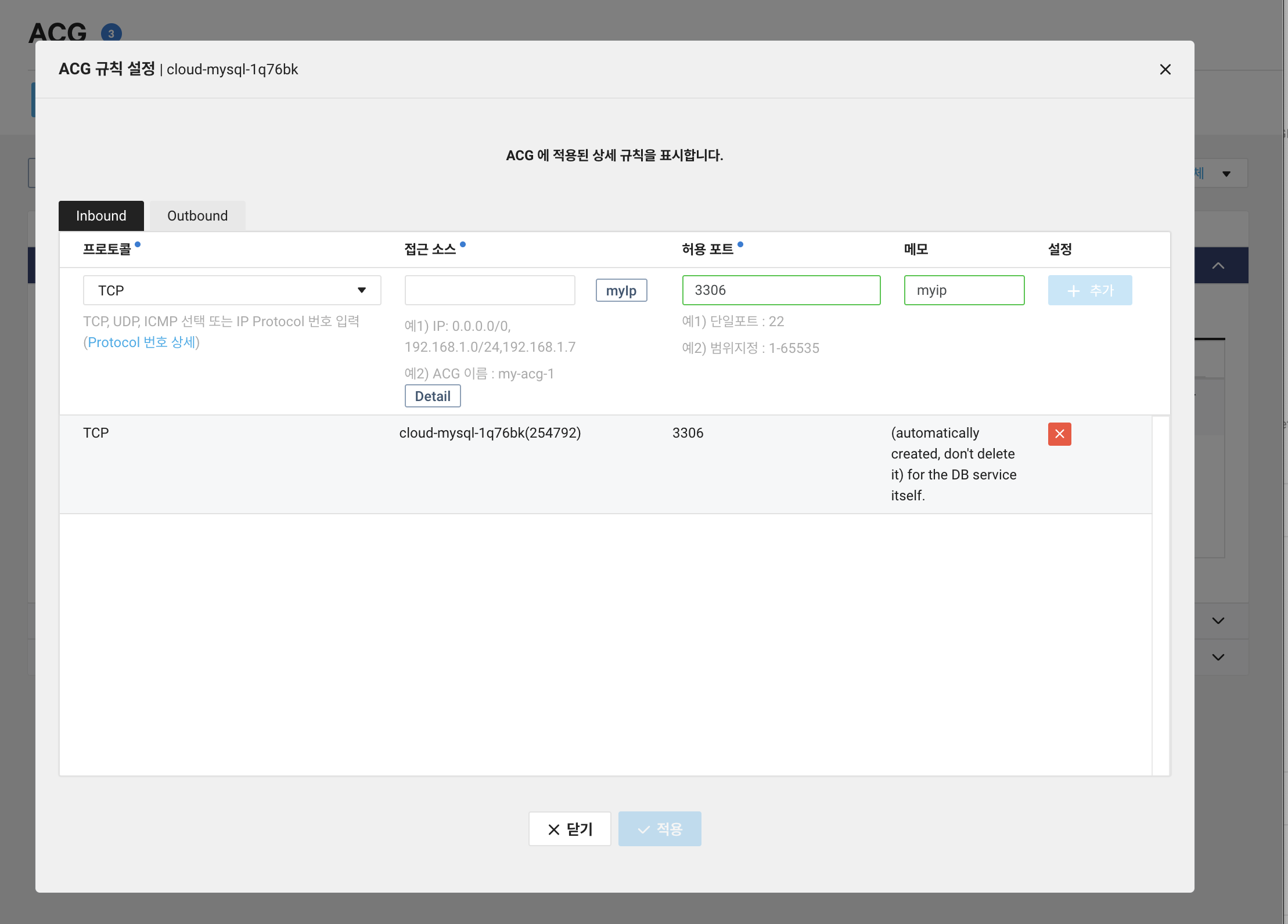Screen dimensions: 1288x924
Task: Open the Protocol 번호 상세 link
Action: pos(142,342)
